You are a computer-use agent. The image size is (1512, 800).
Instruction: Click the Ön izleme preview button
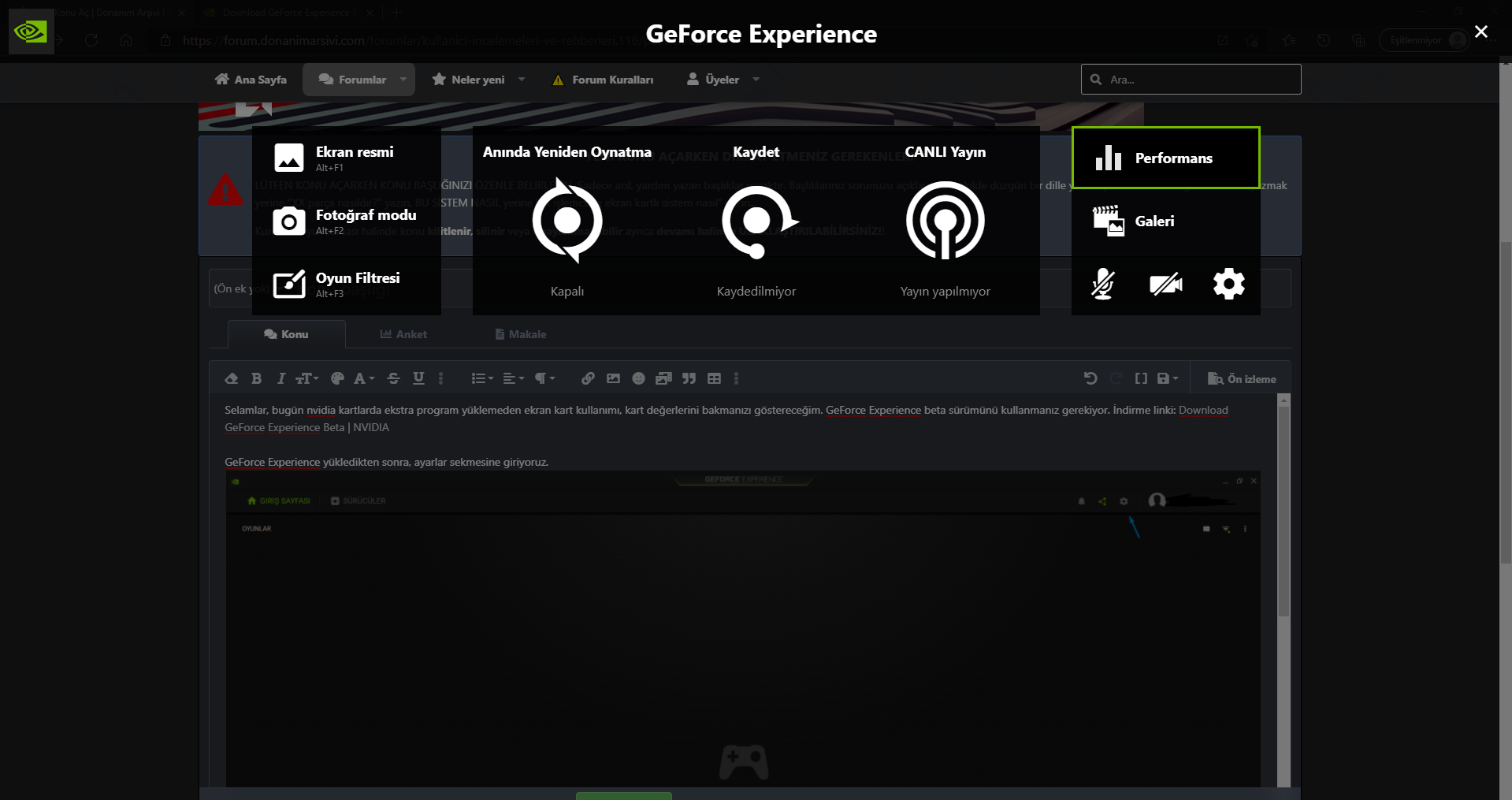[1242, 379]
